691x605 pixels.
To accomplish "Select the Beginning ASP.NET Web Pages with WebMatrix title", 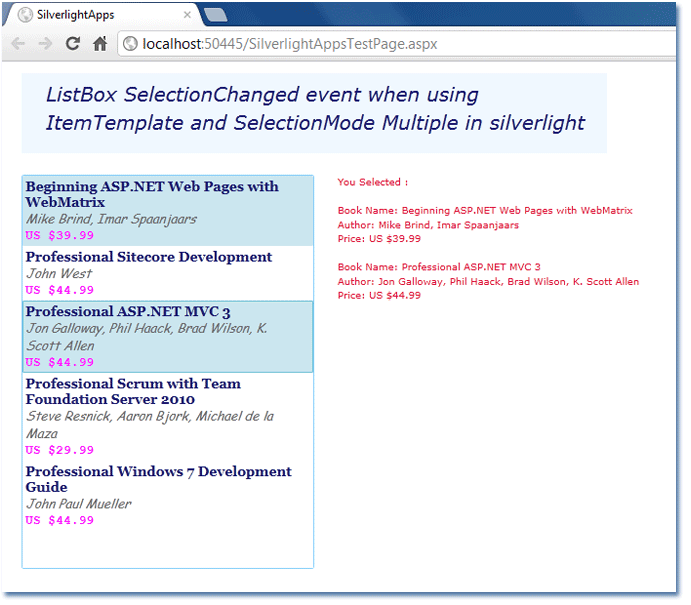I will (x=152, y=194).
